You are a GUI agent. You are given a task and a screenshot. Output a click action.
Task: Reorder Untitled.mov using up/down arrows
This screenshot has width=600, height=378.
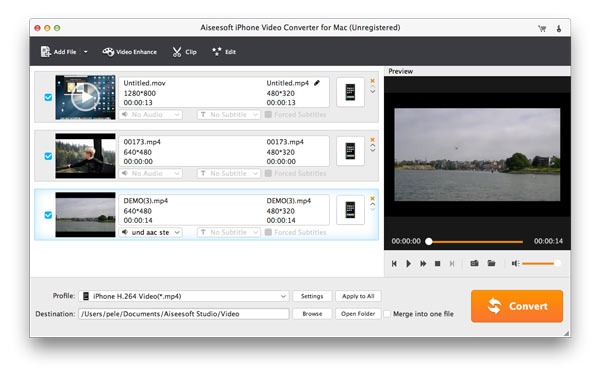(x=372, y=90)
